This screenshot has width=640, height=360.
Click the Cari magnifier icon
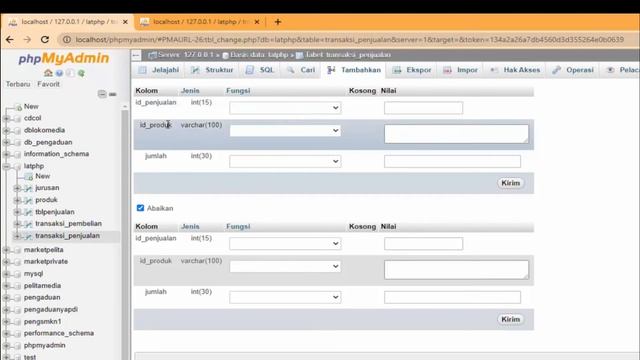pyautogui.click(x=291, y=70)
